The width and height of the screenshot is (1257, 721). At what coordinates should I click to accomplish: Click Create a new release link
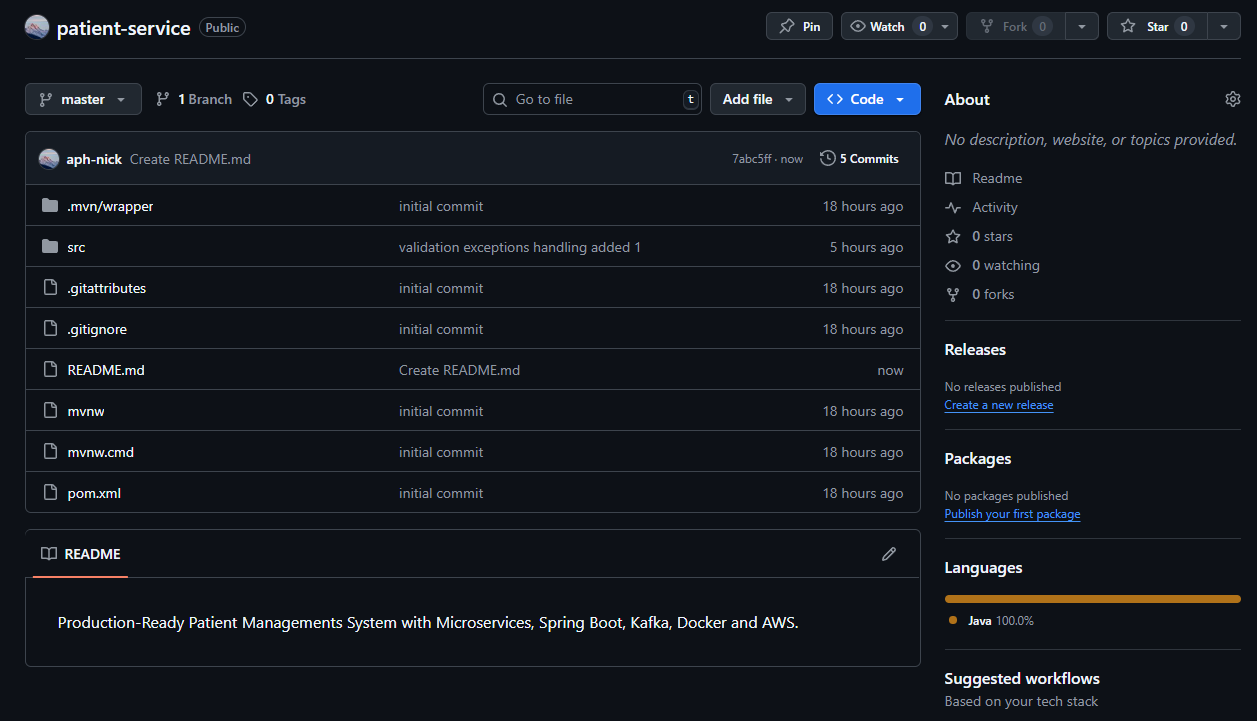click(998, 405)
